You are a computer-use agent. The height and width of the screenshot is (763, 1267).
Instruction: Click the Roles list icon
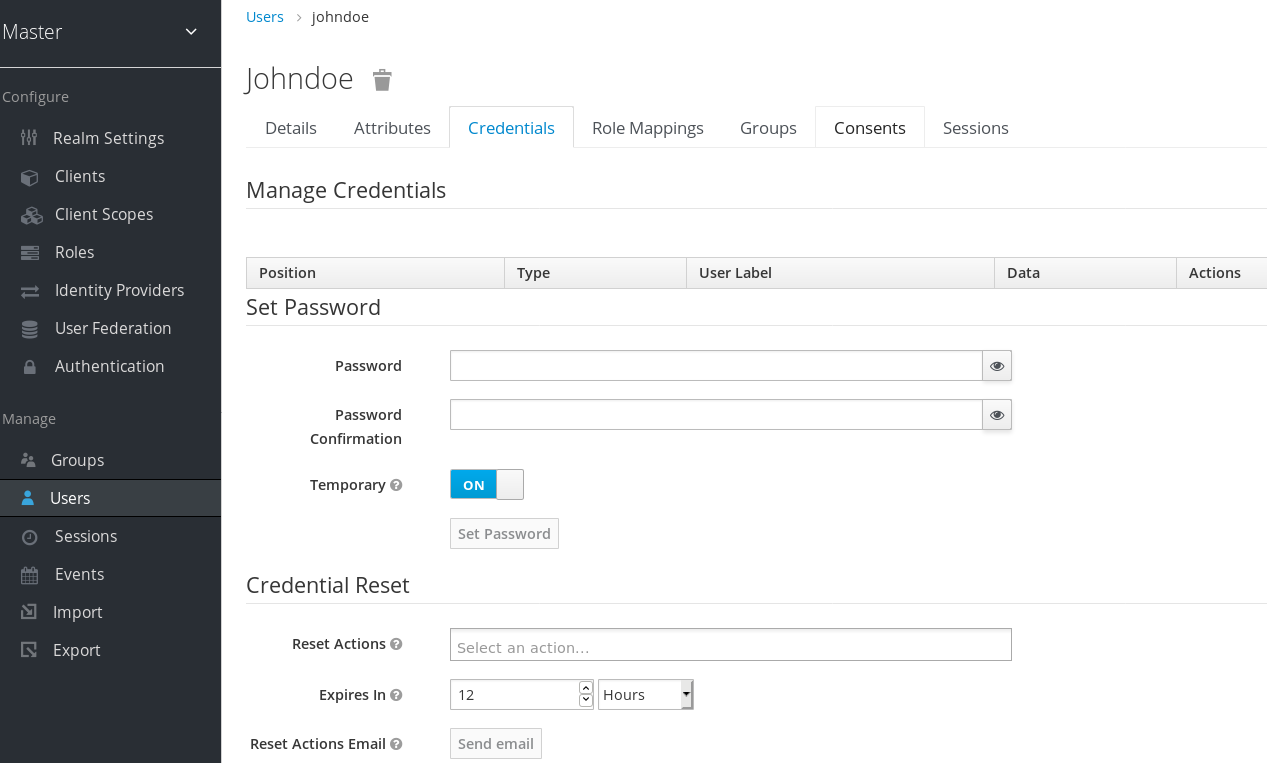(30, 252)
